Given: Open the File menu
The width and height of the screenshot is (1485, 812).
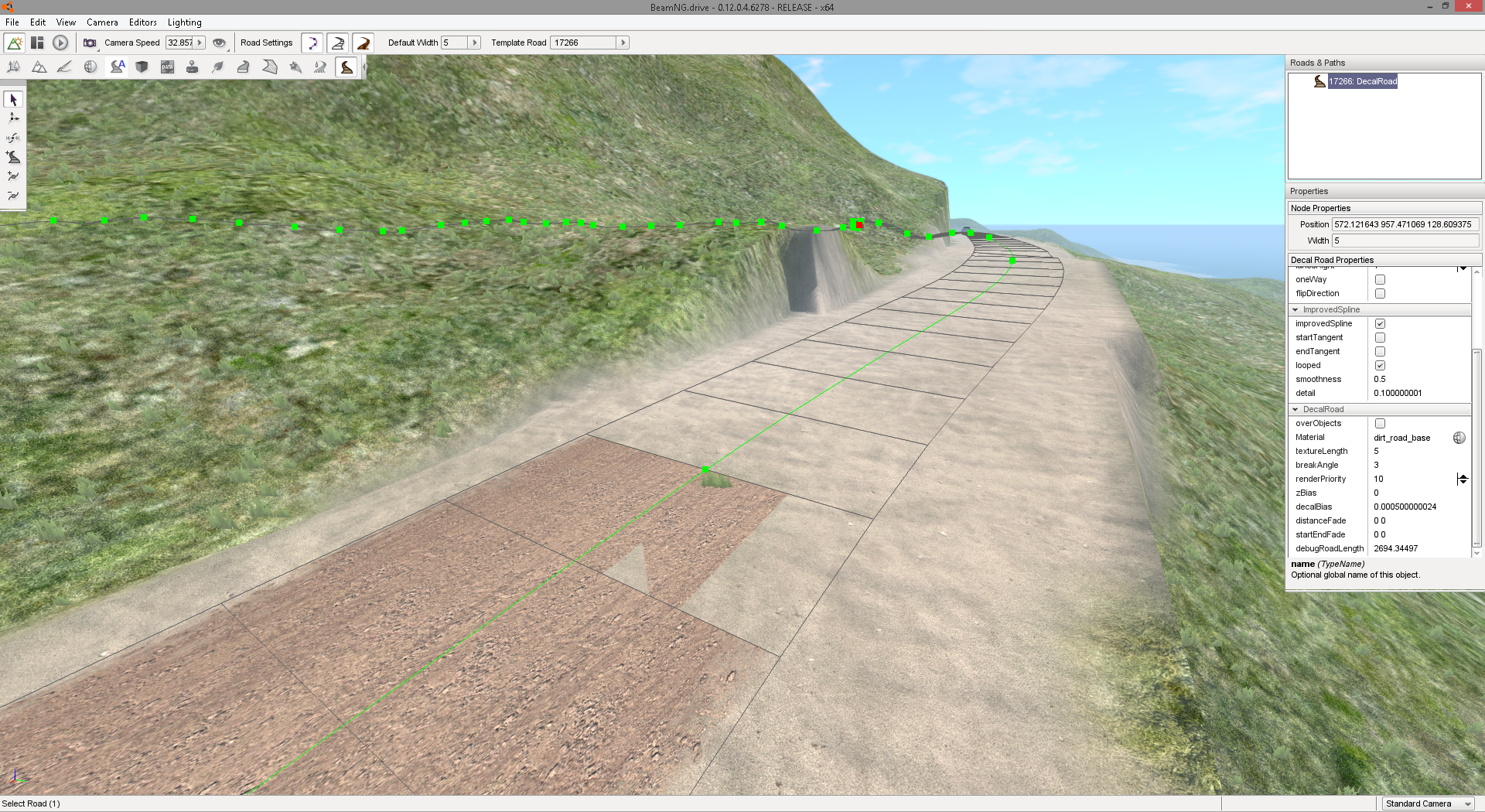Looking at the screenshot, I should (12, 22).
